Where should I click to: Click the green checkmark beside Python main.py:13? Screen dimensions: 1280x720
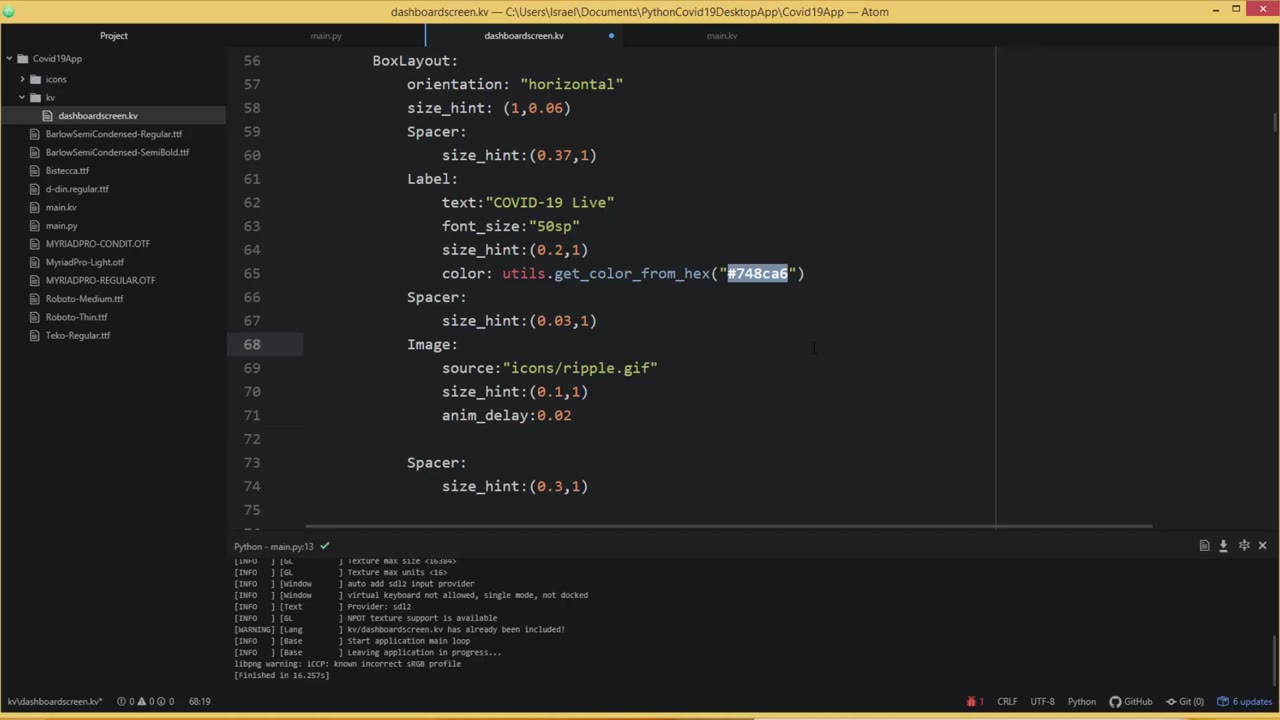[325, 546]
